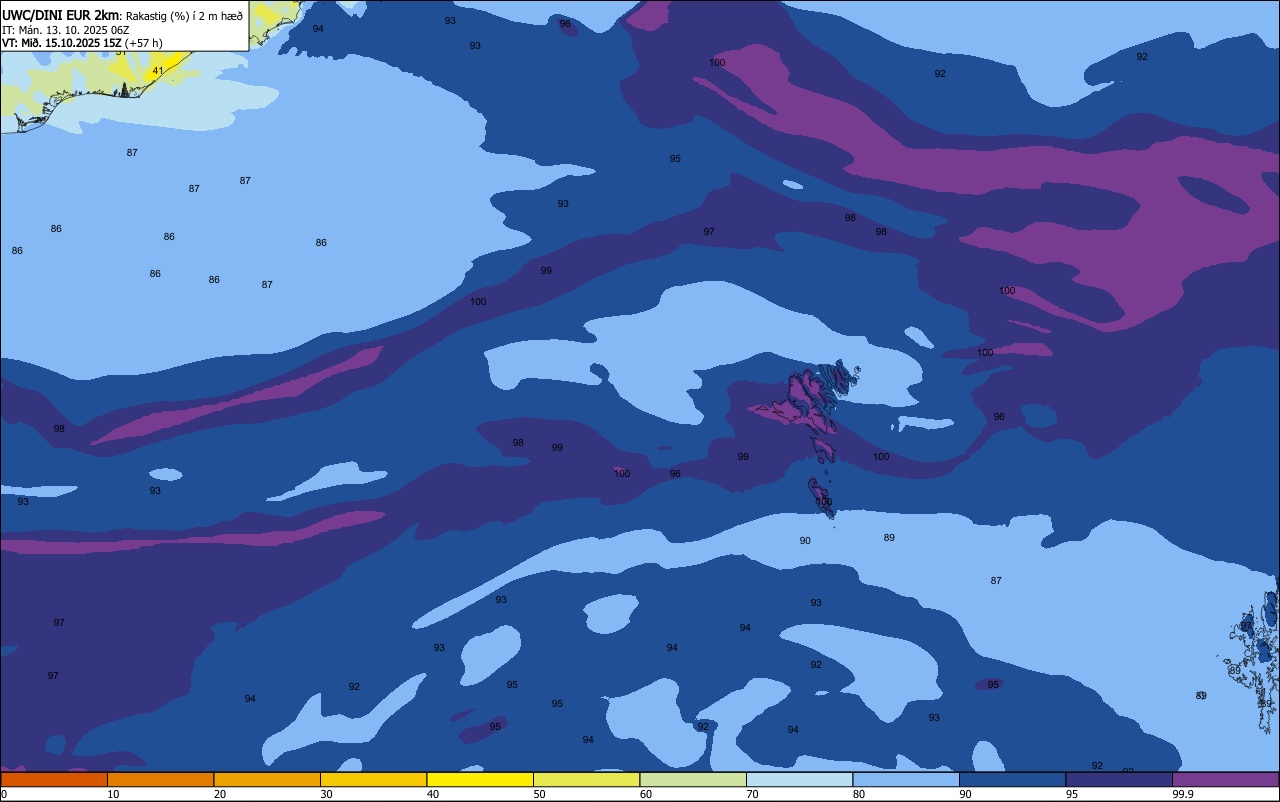This screenshot has height=802, width=1280.
Task: Select the orange 10–20 legend swatch
Action: click(160, 779)
